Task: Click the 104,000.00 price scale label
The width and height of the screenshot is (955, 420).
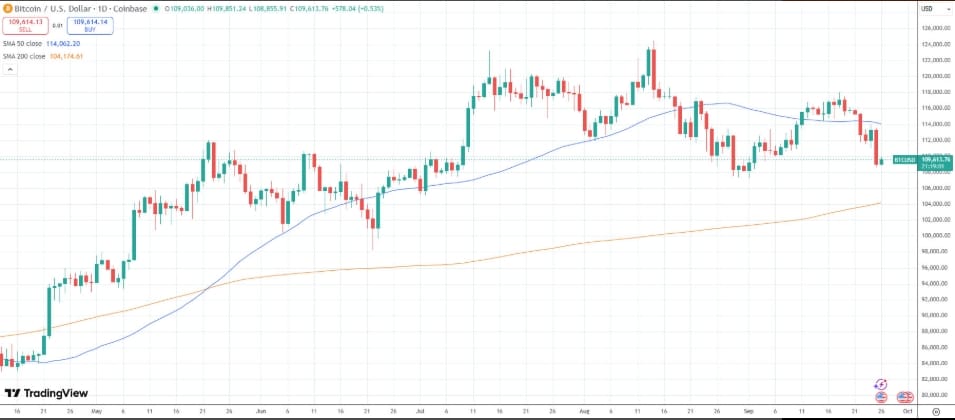Action: 935,203
